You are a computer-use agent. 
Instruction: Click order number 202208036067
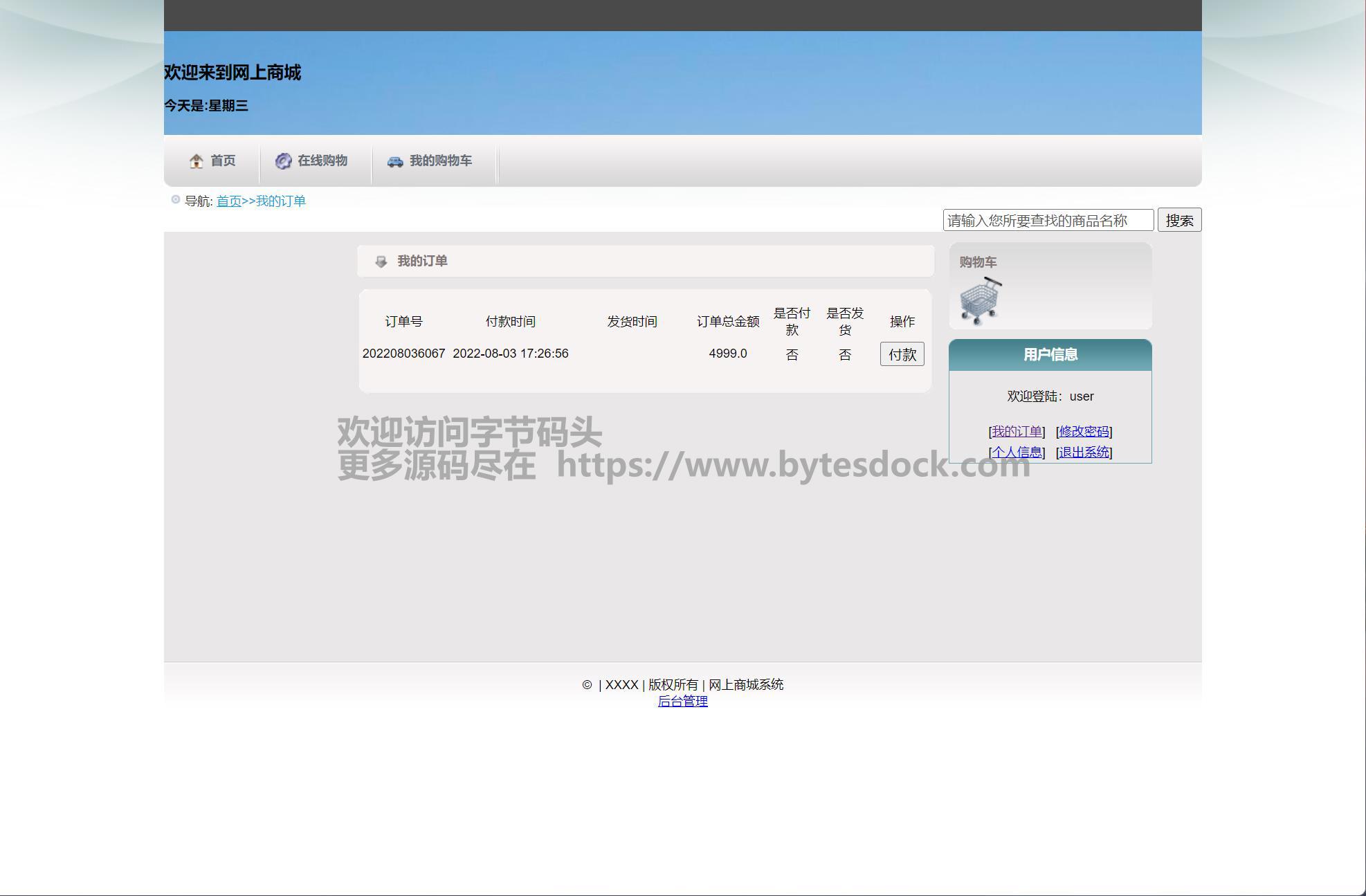pos(403,354)
